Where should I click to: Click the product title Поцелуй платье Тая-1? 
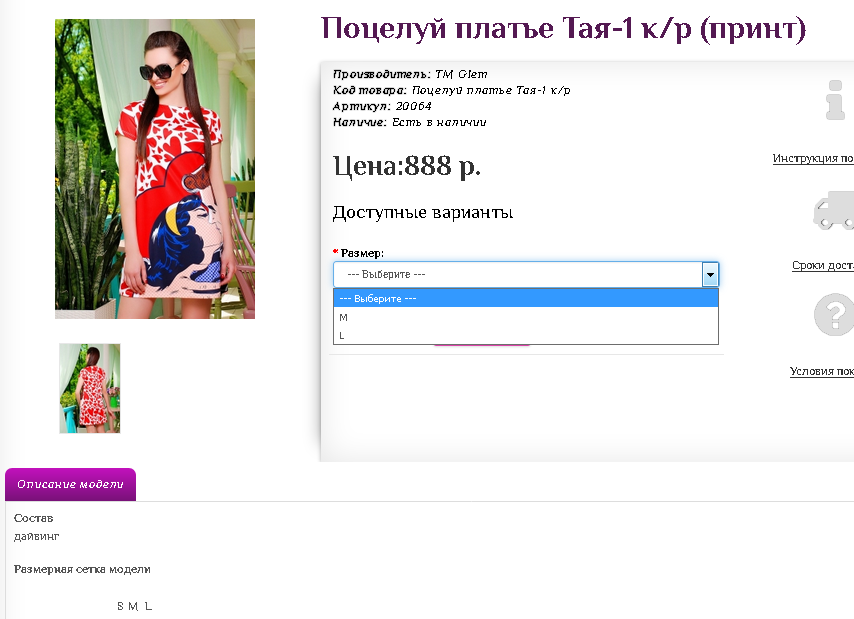point(563,28)
